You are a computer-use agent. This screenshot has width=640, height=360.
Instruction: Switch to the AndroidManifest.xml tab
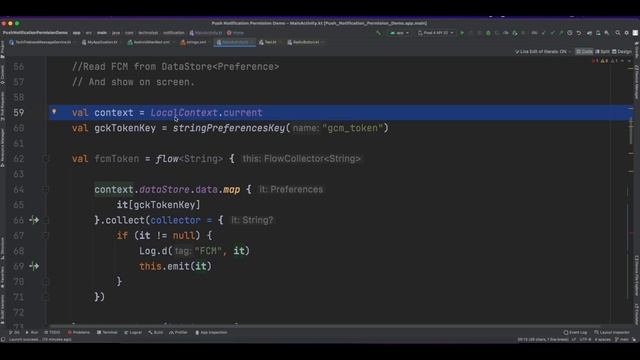[x=149, y=42]
